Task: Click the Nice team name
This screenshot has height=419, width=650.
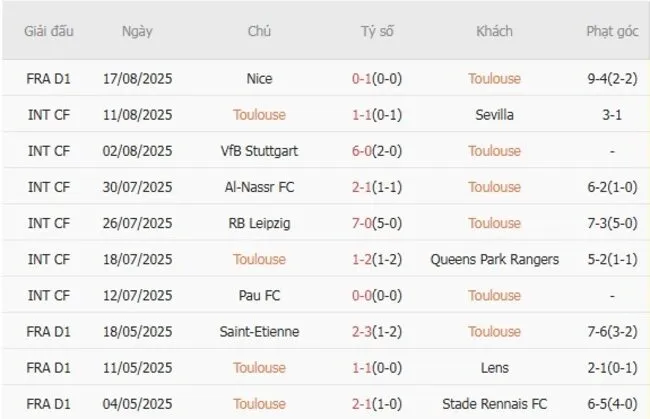Action: [x=259, y=78]
